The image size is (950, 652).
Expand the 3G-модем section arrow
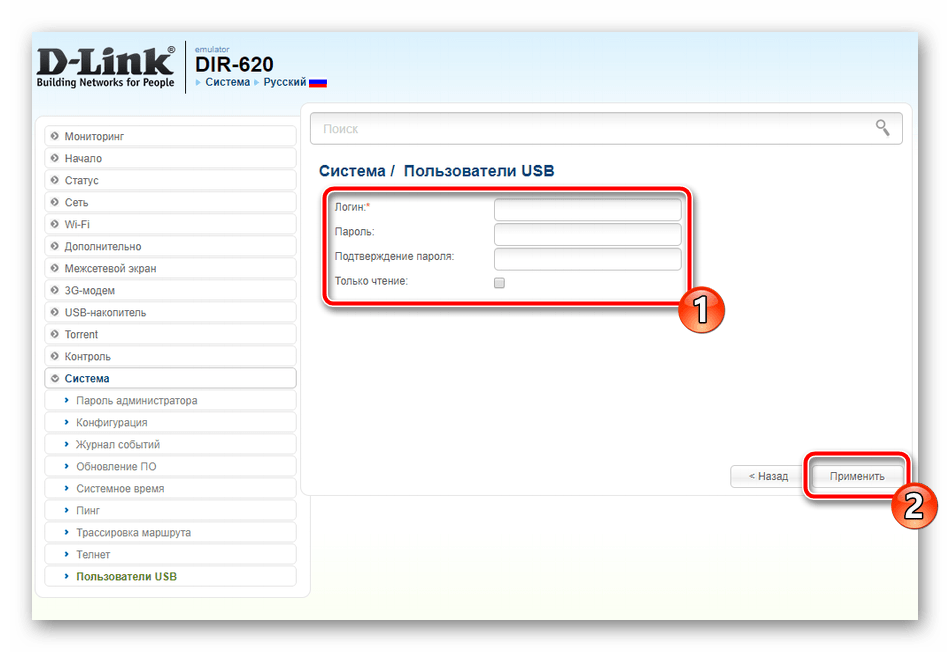[55, 290]
